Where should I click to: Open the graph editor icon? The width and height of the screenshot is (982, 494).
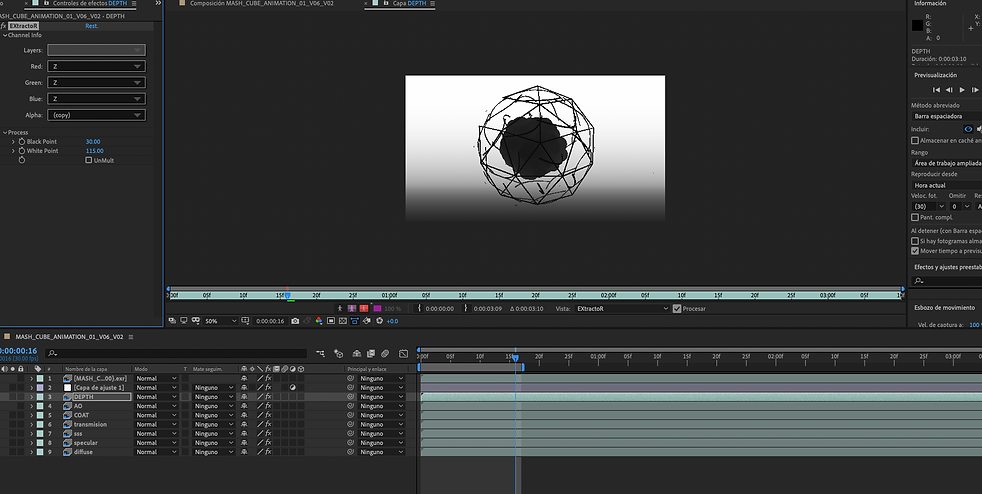[x=403, y=354]
